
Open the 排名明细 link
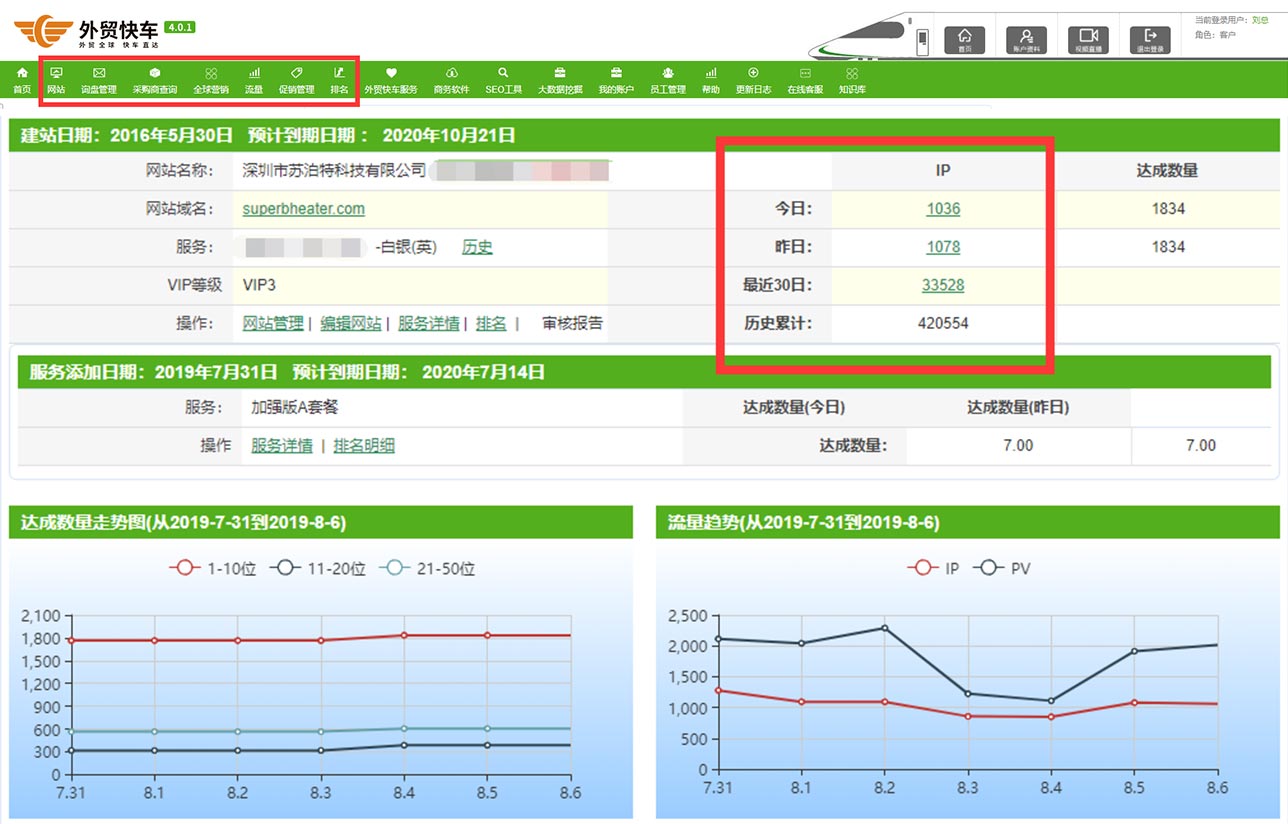tap(364, 445)
